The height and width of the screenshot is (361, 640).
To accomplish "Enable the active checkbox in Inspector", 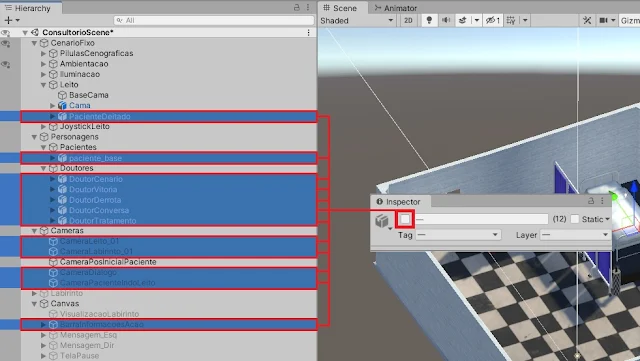I will click(x=405, y=219).
